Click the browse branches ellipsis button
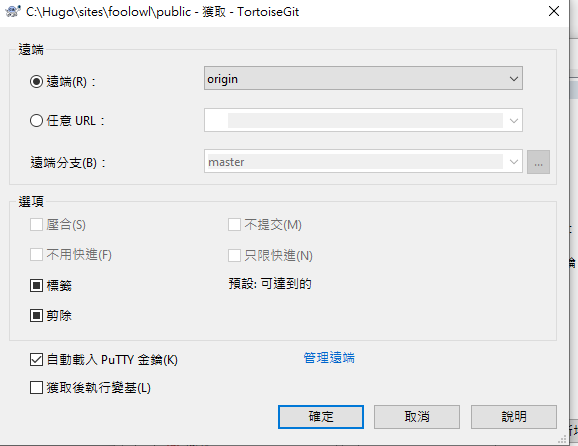 point(538,162)
